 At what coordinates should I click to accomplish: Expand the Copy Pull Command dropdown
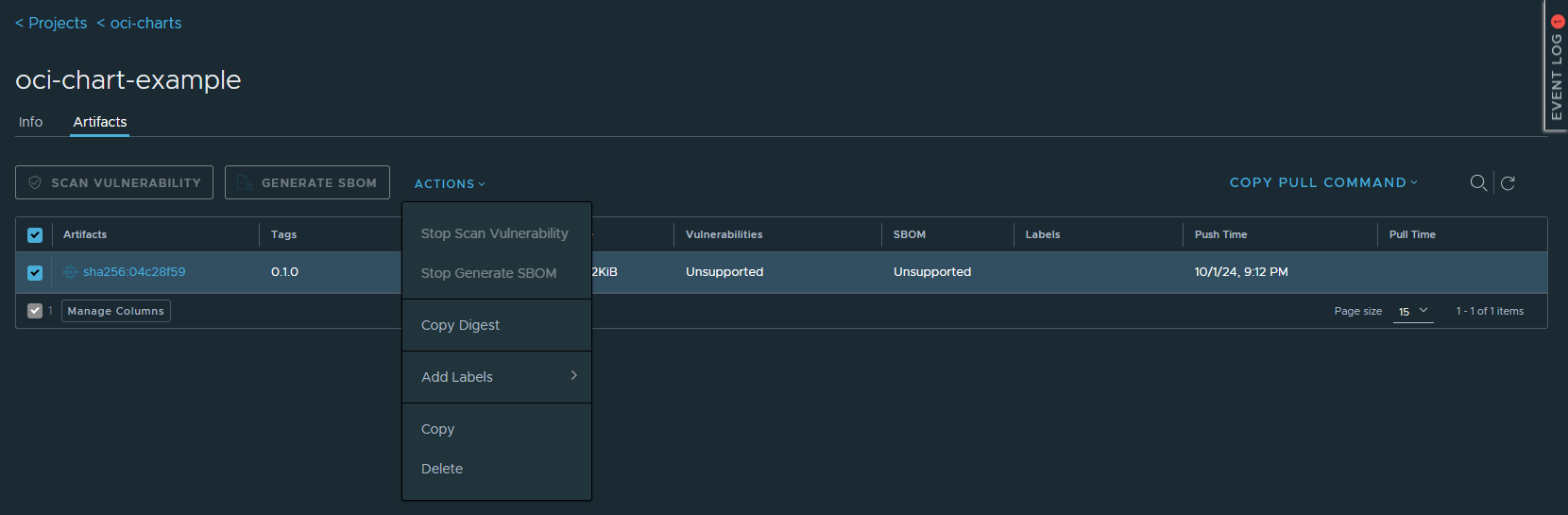(1322, 182)
